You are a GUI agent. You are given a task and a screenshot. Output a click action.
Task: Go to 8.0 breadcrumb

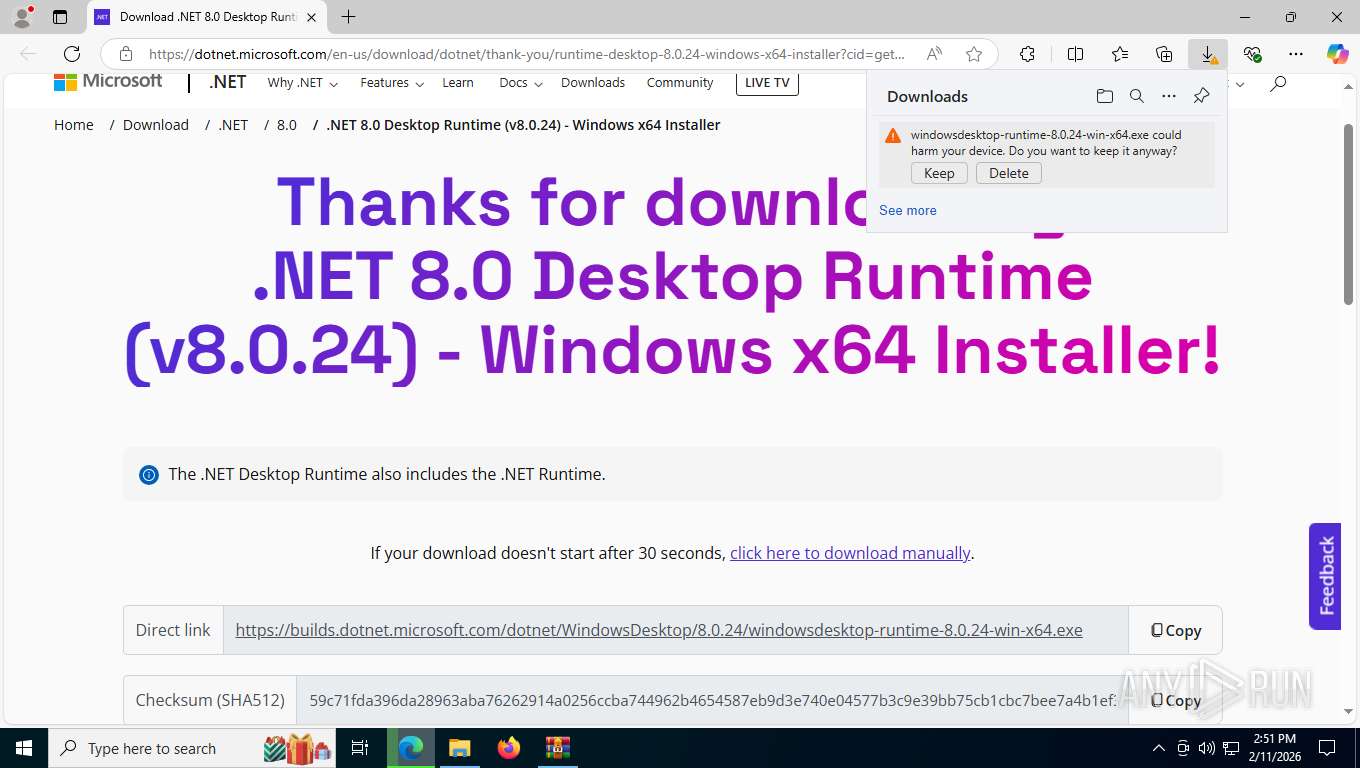click(287, 125)
